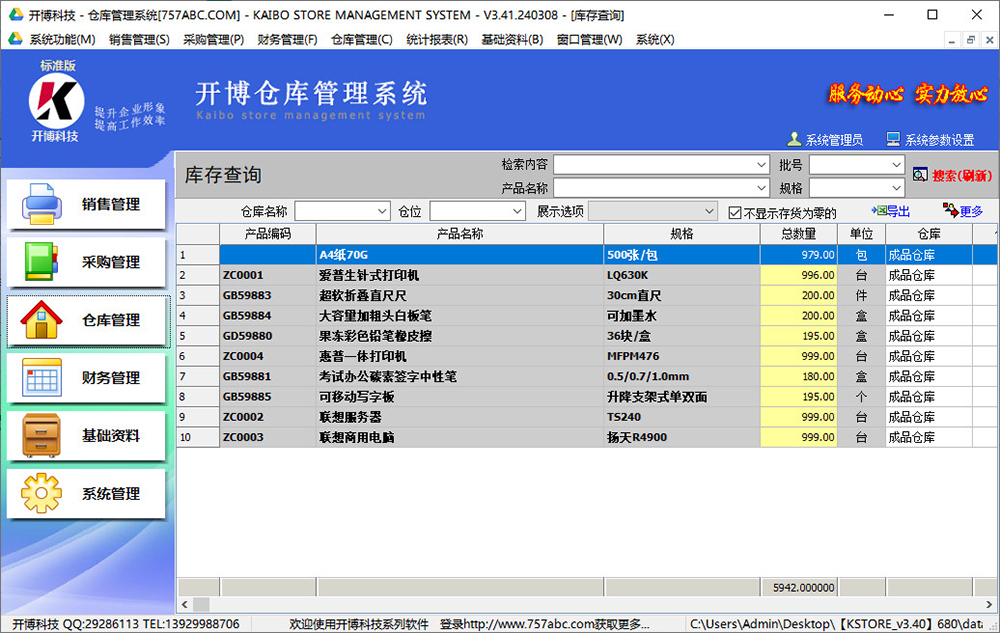Click the app icon left of 系统功能(M)
Screen dimensions: 1000x633
click(x=15, y=39)
